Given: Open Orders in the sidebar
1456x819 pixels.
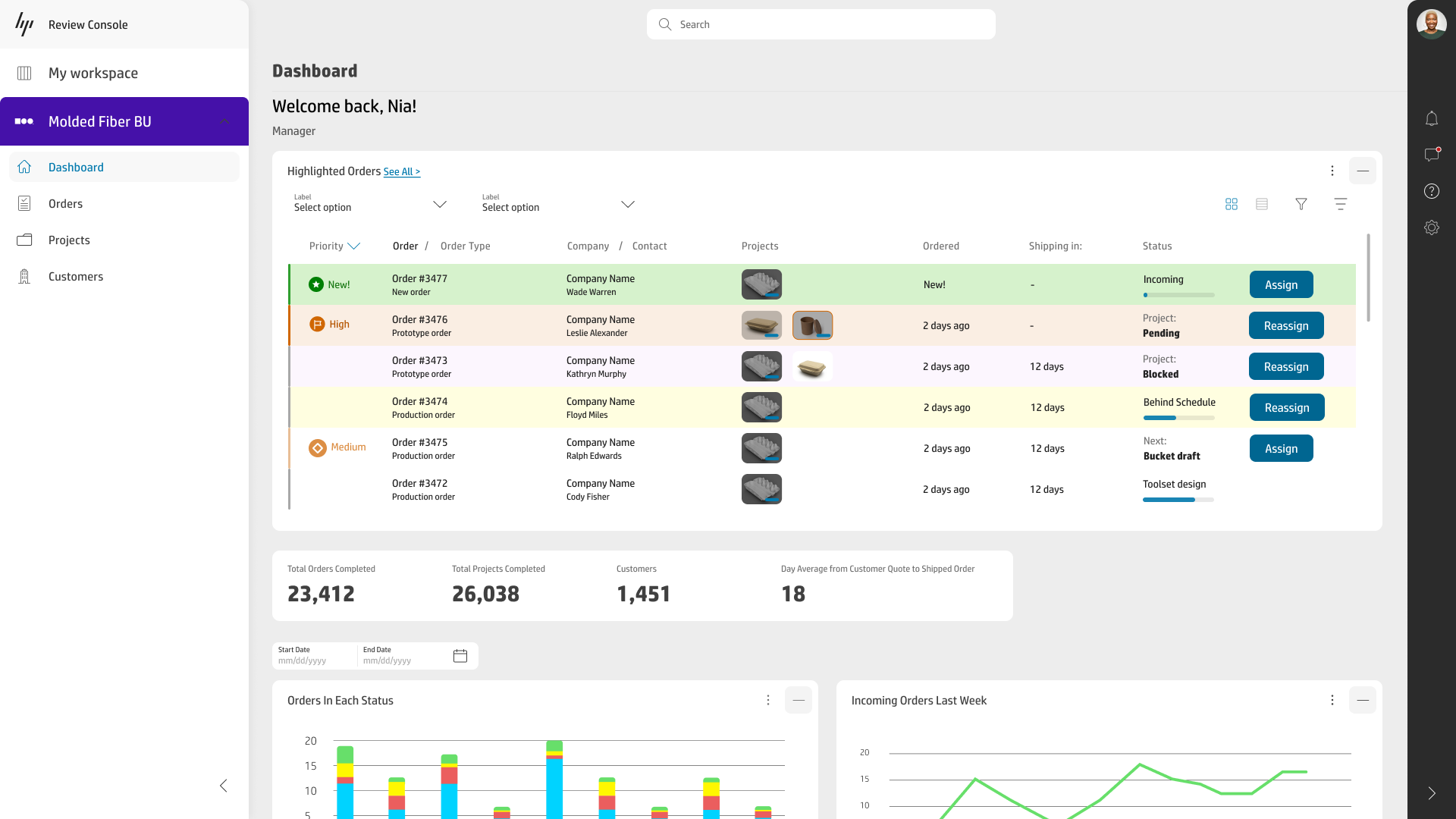Looking at the screenshot, I should click(x=65, y=203).
